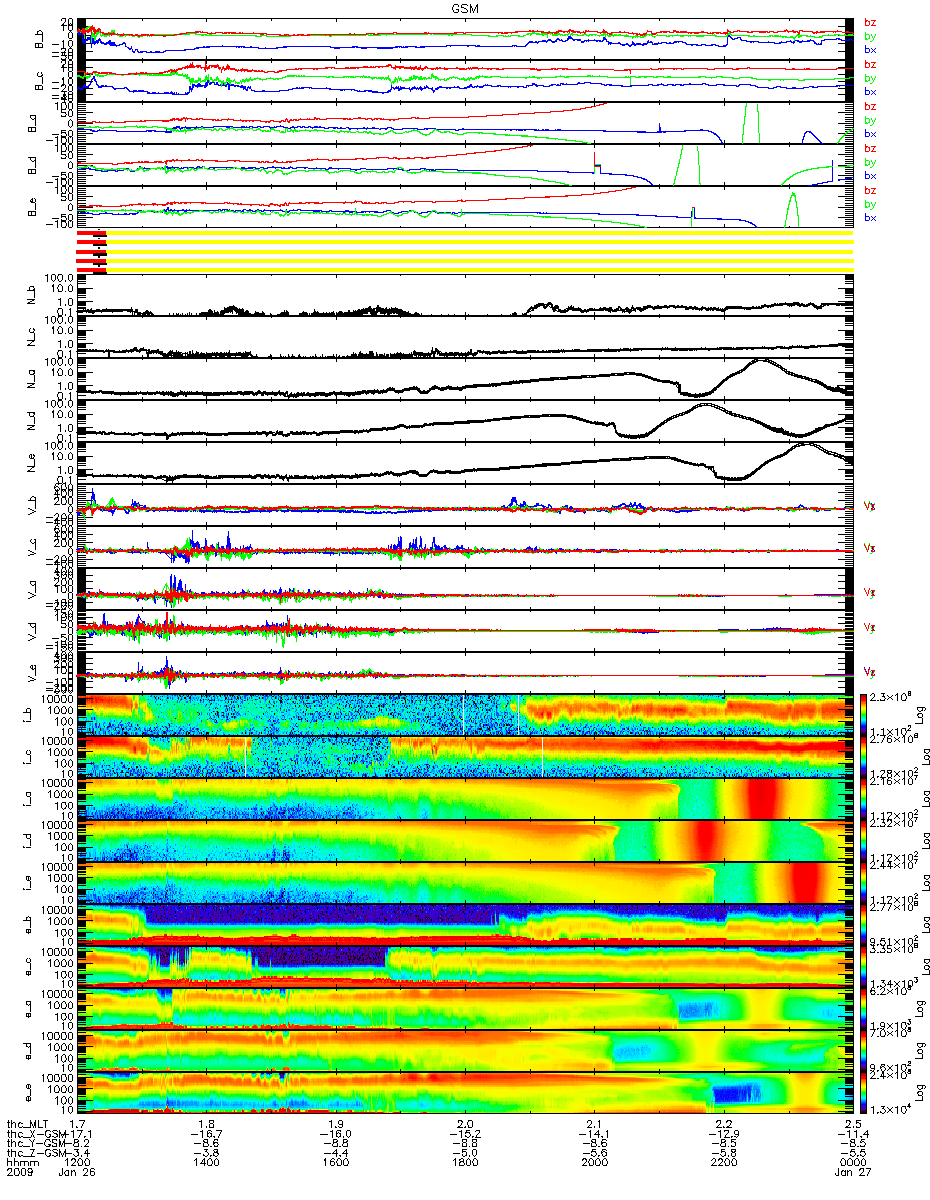The height and width of the screenshot is (1200, 930).
Task: Click the i_b ion spectrogram panel
Action: 464,715
